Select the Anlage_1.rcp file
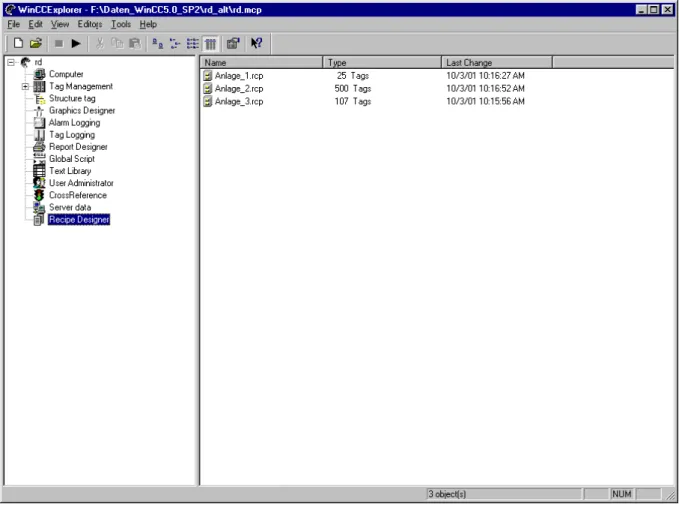The image size is (679, 507). pos(239,76)
